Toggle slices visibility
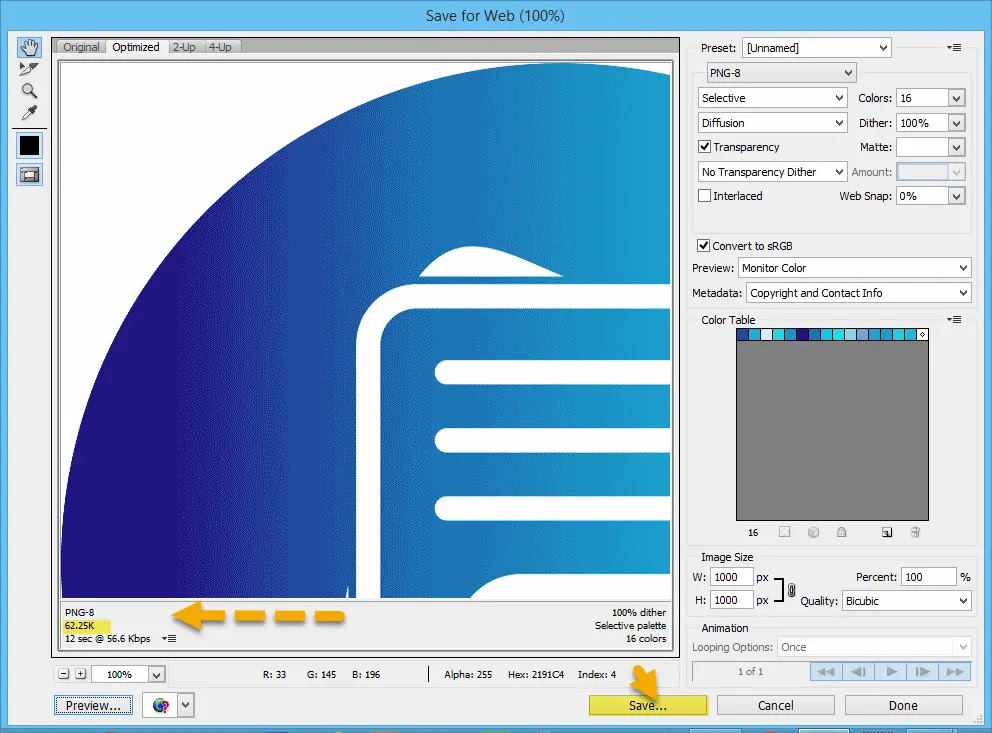 click(x=28, y=175)
